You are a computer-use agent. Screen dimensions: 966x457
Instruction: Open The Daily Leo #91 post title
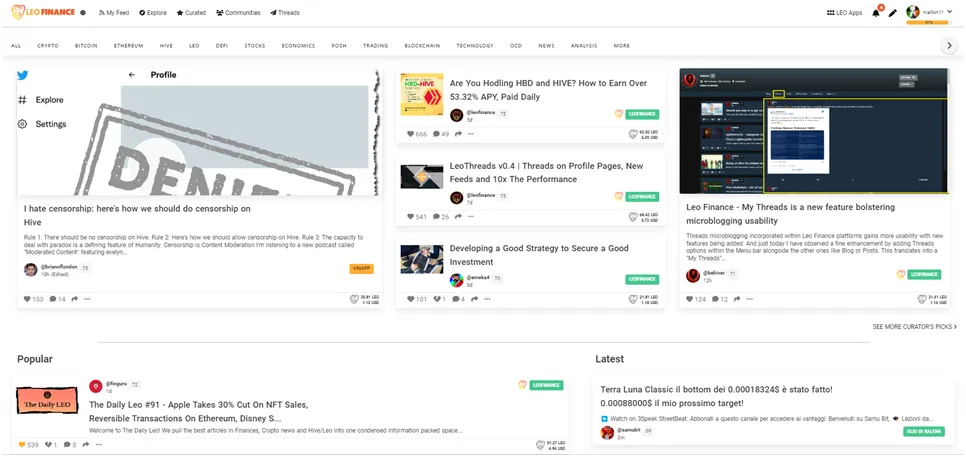coord(199,411)
